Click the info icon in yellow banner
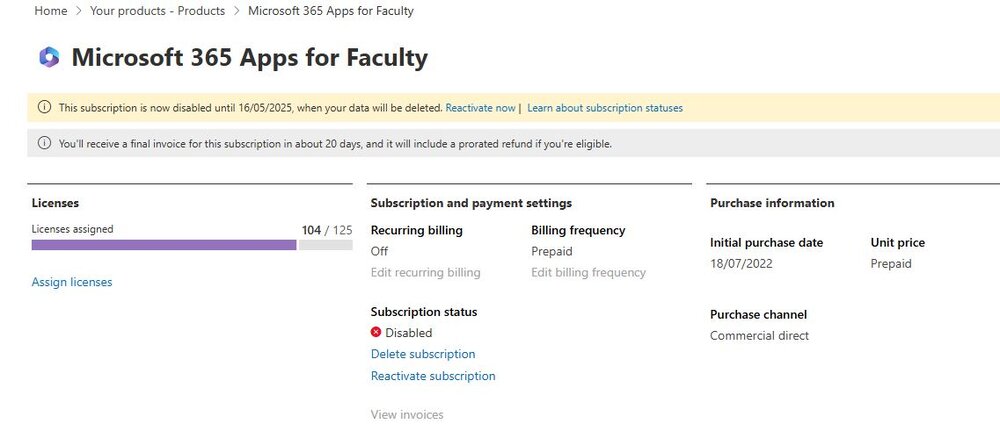 [x=44, y=107]
